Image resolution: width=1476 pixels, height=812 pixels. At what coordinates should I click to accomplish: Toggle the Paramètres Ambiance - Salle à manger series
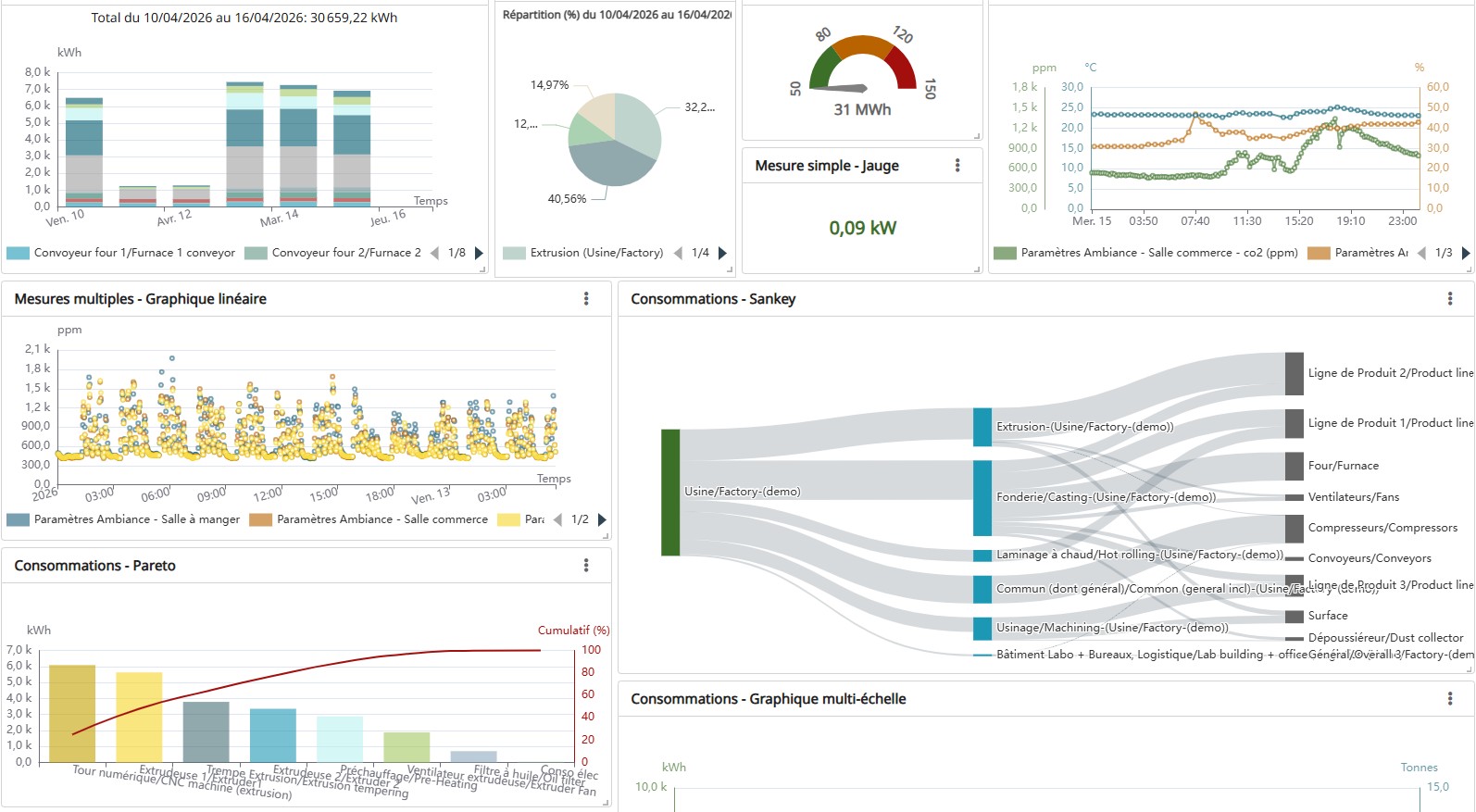pos(123,519)
